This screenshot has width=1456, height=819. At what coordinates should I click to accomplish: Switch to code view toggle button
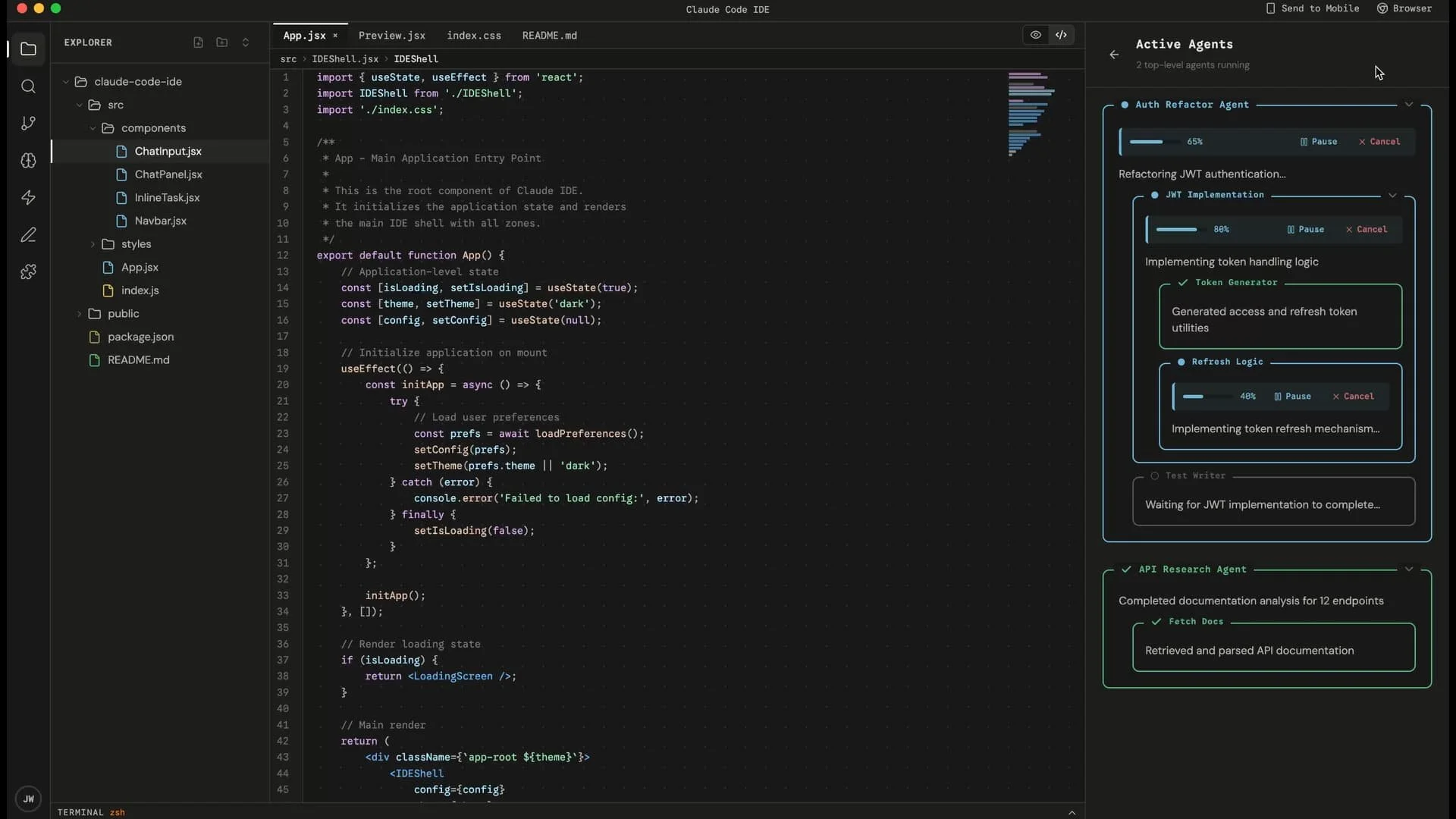pos(1061,35)
